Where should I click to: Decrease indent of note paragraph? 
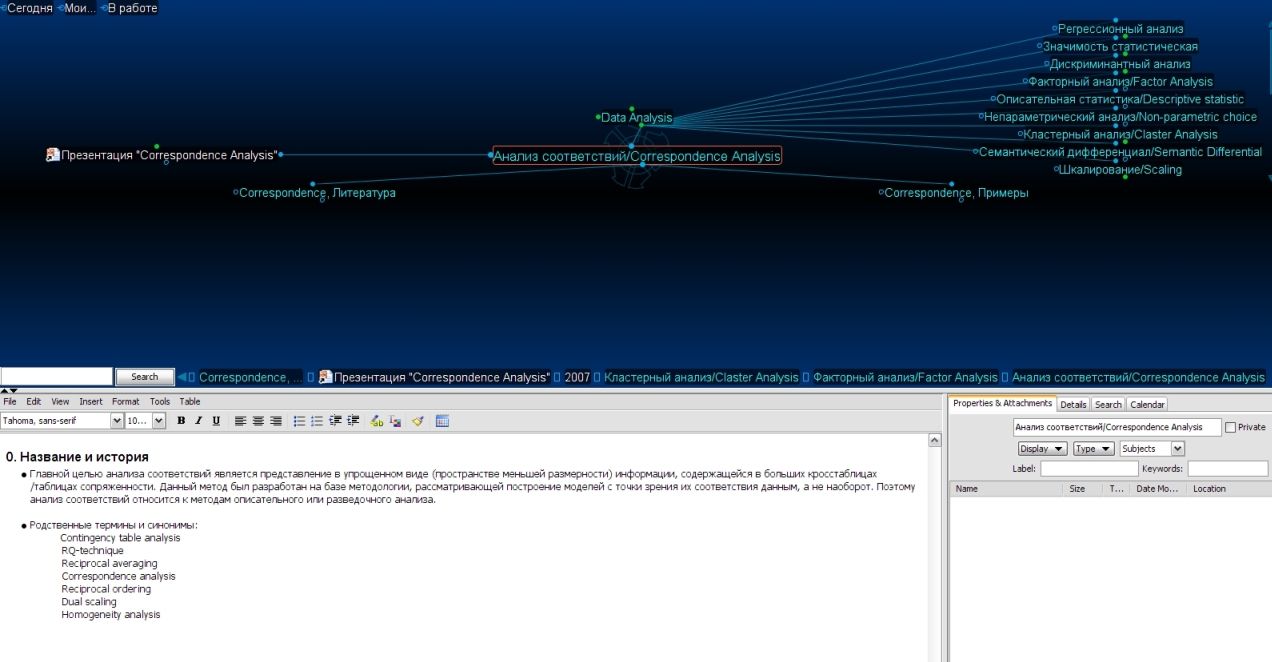[x=335, y=421]
